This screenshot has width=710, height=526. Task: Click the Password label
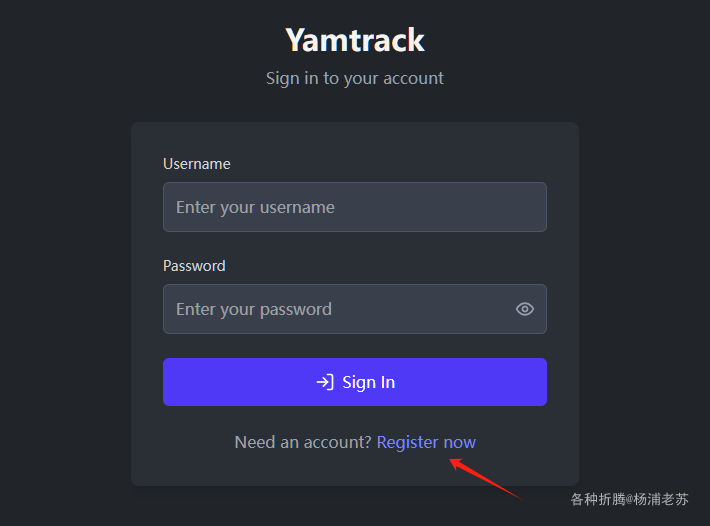(x=194, y=266)
